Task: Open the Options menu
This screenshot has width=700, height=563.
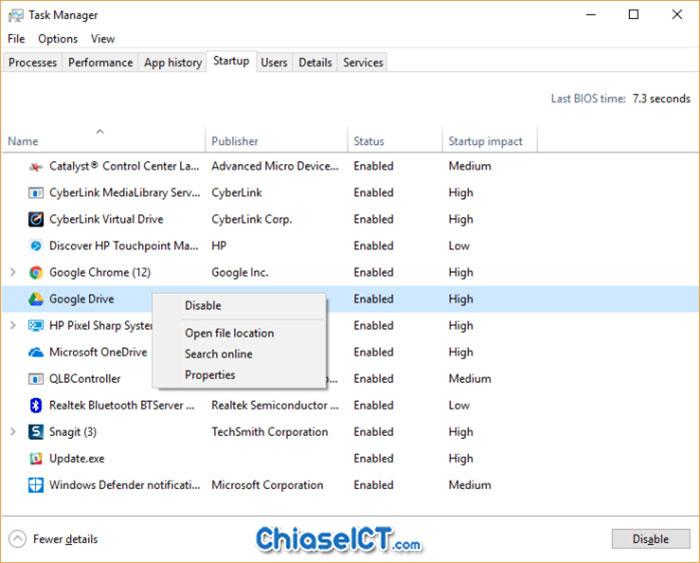Action: pos(58,39)
